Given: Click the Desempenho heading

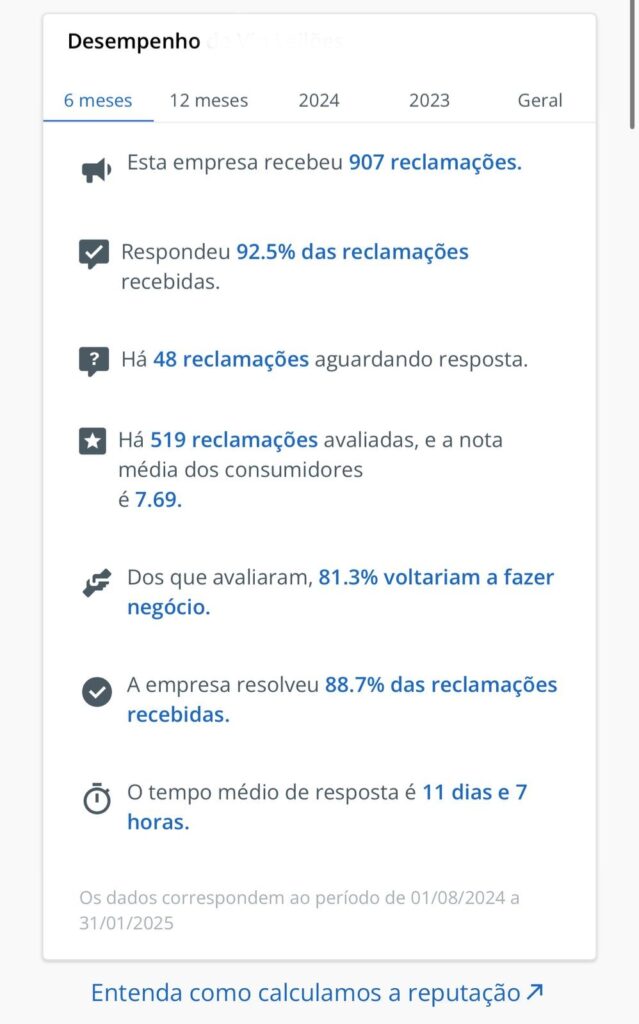Looking at the screenshot, I should pyautogui.click(x=134, y=42).
